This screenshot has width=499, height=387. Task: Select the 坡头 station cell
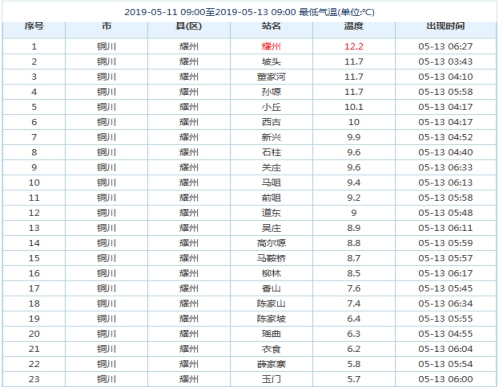(271, 62)
